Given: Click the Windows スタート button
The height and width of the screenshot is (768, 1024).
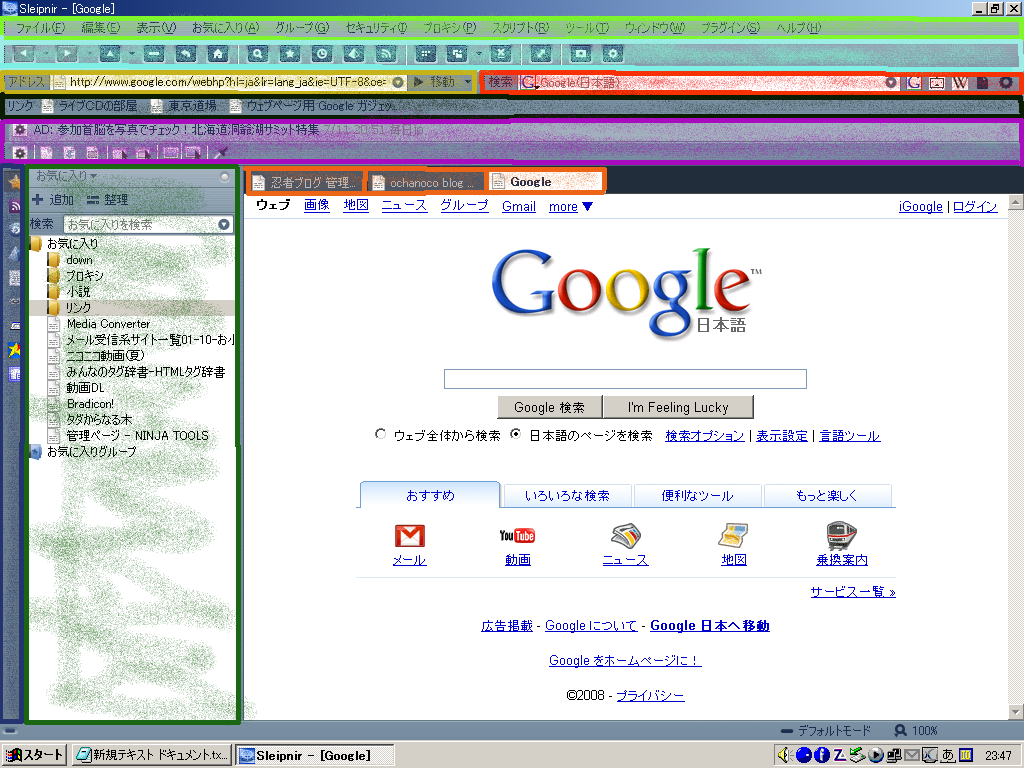Looking at the screenshot, I should 33,756.
